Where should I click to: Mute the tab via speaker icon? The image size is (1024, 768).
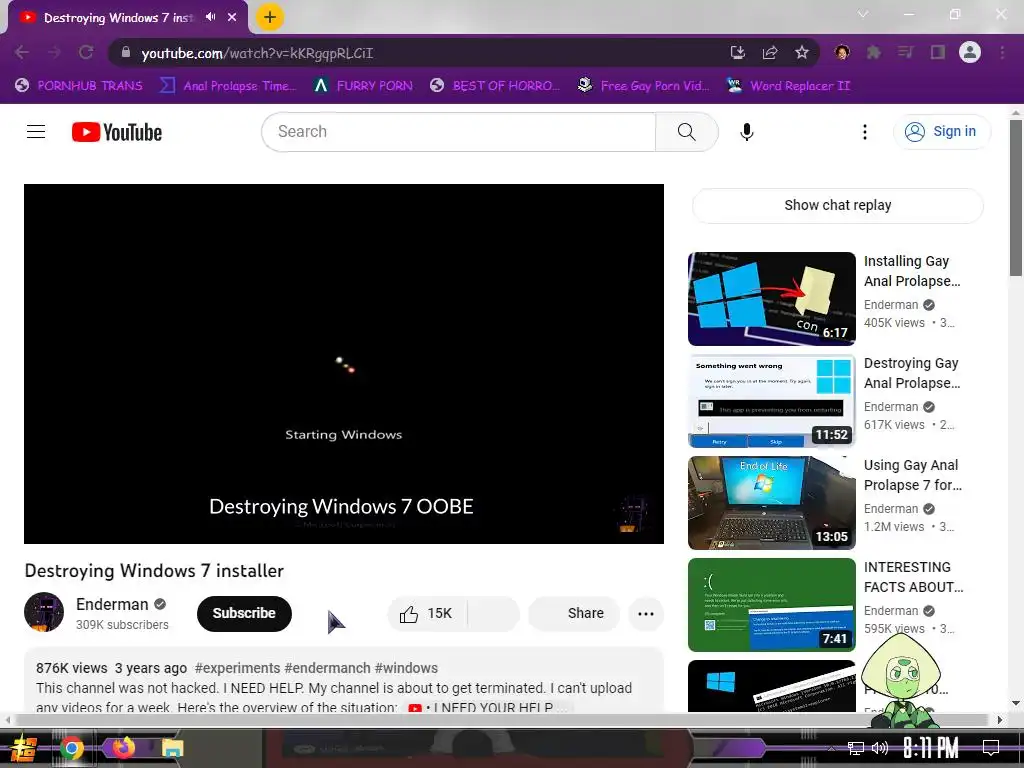(210, 17)
